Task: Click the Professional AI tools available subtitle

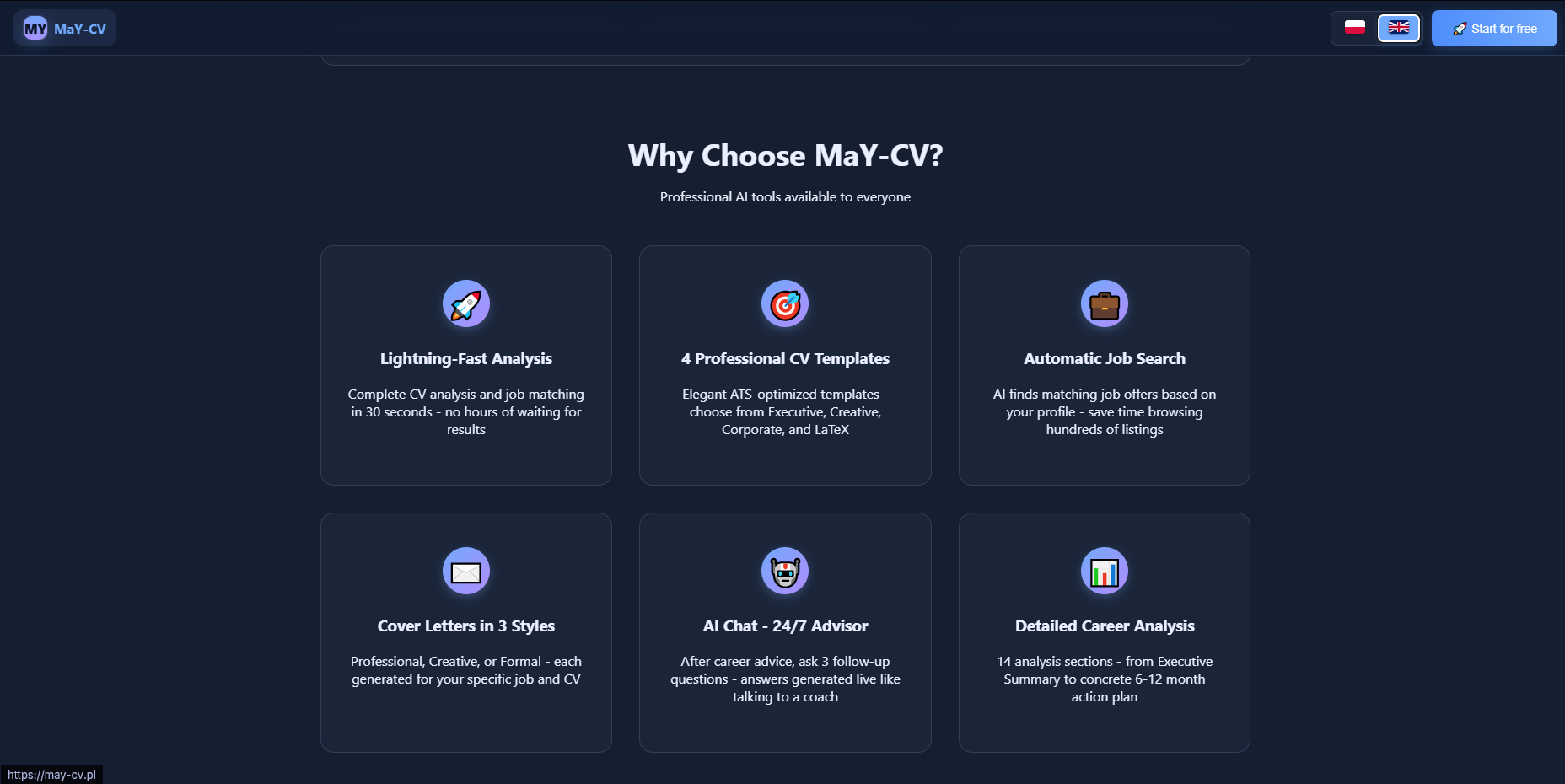Action: tap(785, 197)
